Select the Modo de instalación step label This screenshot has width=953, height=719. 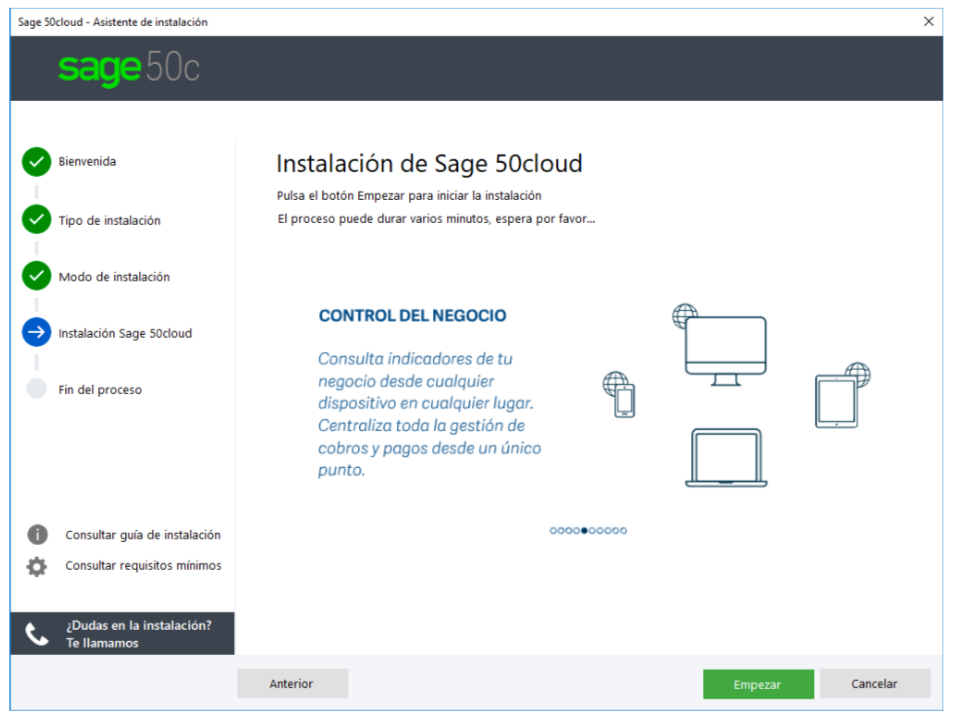[114, 277]
